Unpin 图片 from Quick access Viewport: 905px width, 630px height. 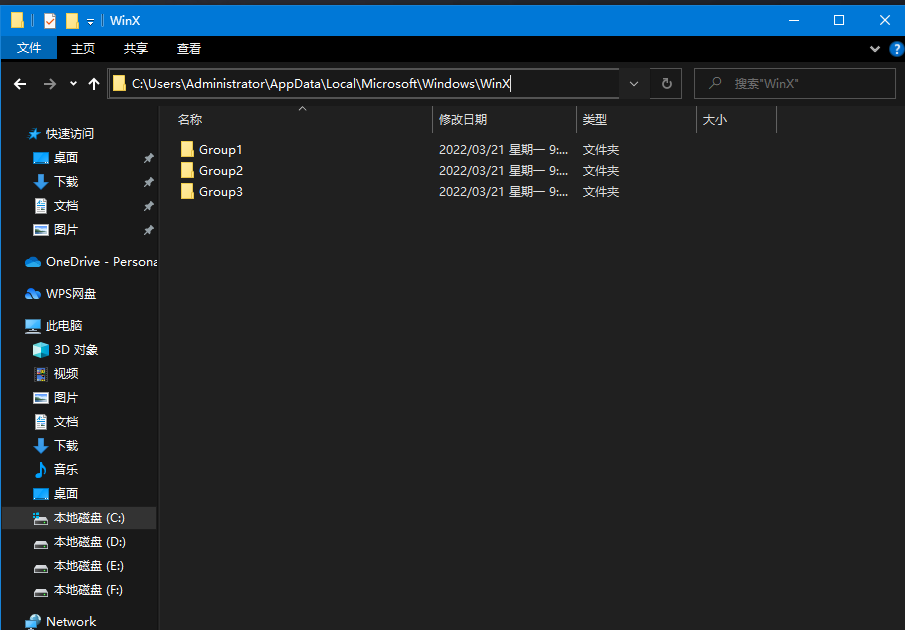(148, 229)
